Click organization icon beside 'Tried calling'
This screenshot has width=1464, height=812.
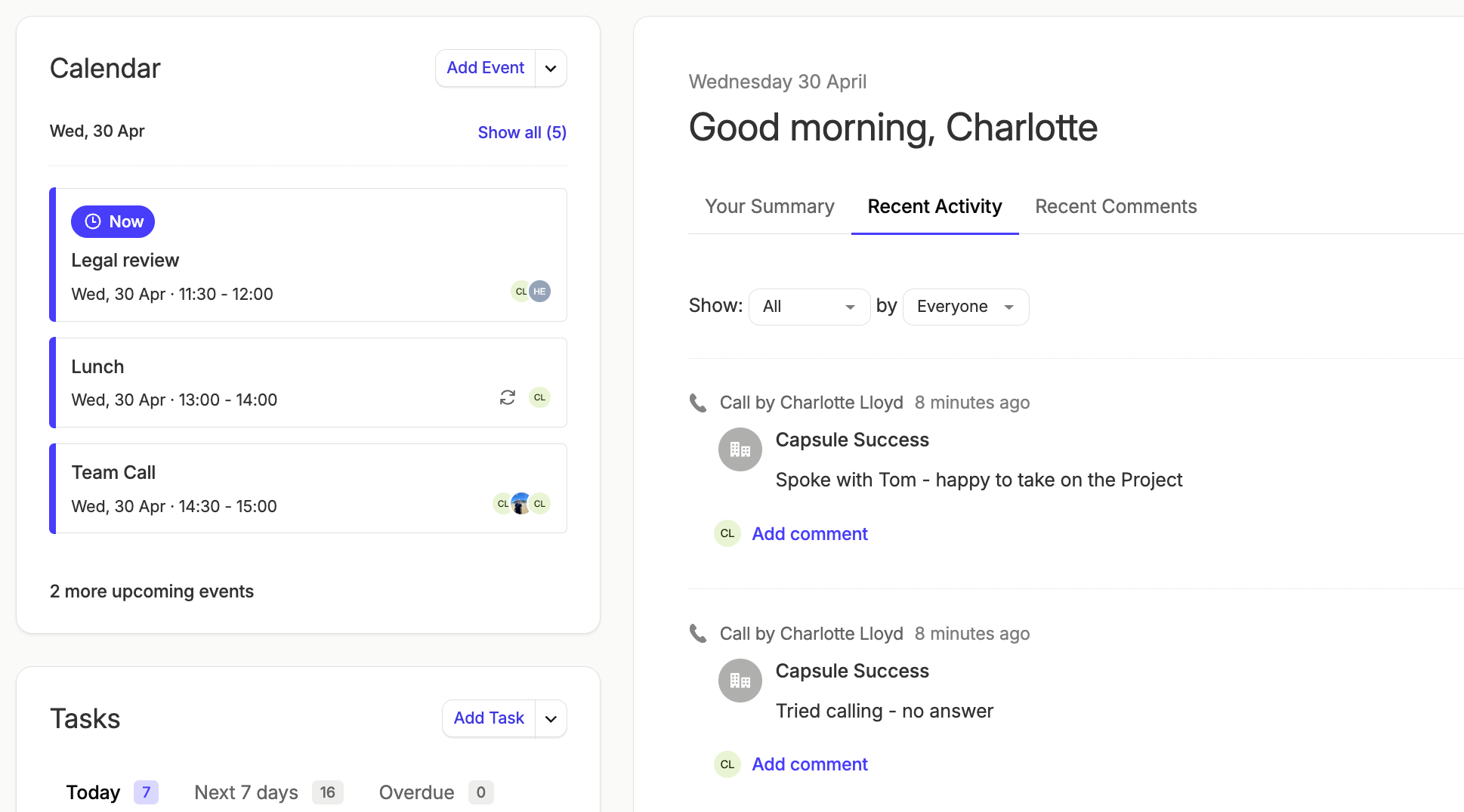point(740,681)
